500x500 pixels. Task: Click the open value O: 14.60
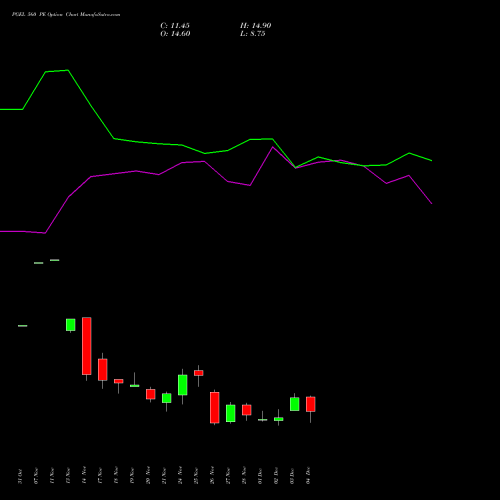point(175,34)
